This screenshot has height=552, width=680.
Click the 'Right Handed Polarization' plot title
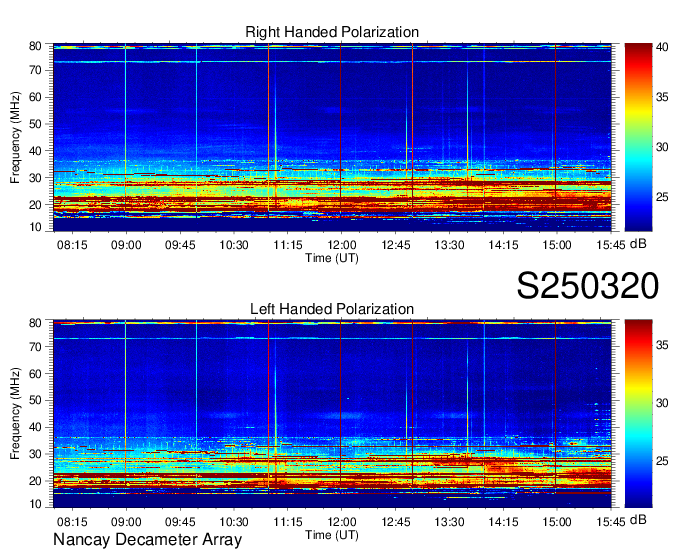332,32
